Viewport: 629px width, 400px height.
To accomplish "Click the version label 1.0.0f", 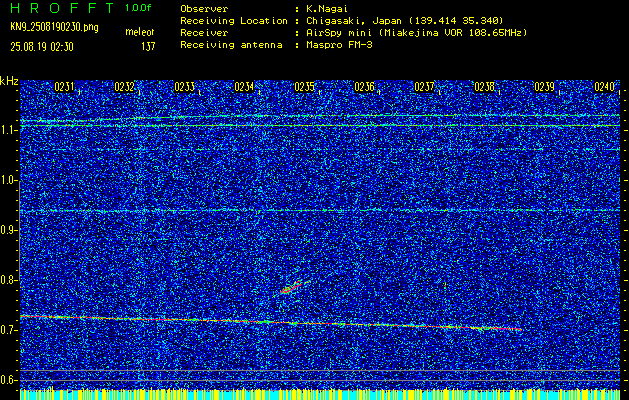I will pos(138,8).
